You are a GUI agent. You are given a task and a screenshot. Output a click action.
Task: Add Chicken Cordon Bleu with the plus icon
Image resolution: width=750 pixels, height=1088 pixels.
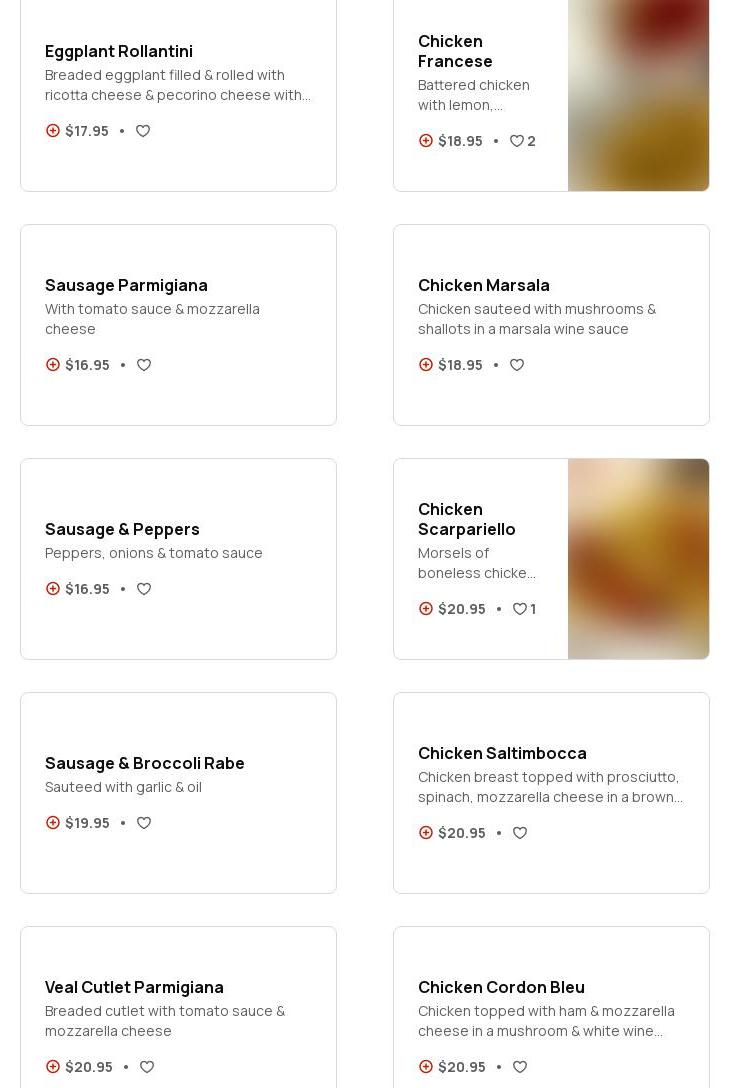tap(426, 1067)
